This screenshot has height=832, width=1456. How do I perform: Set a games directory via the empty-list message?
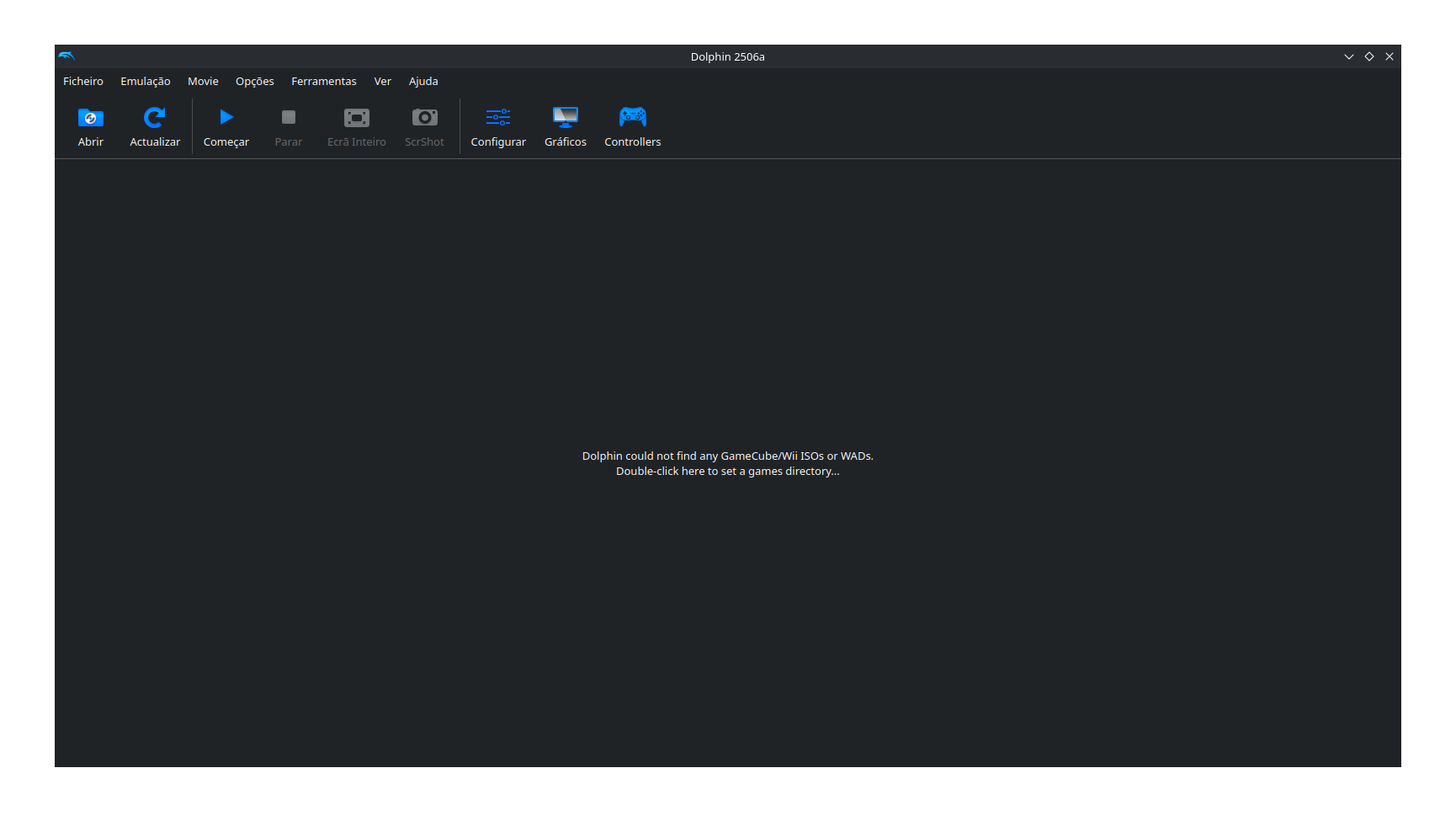coord(727,463)
